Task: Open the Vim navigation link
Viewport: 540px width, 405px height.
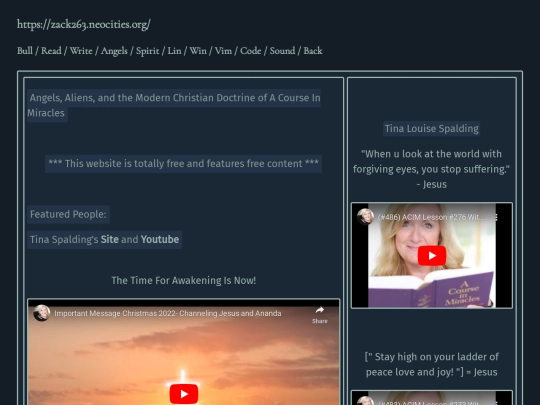Action: pos(223,51)
